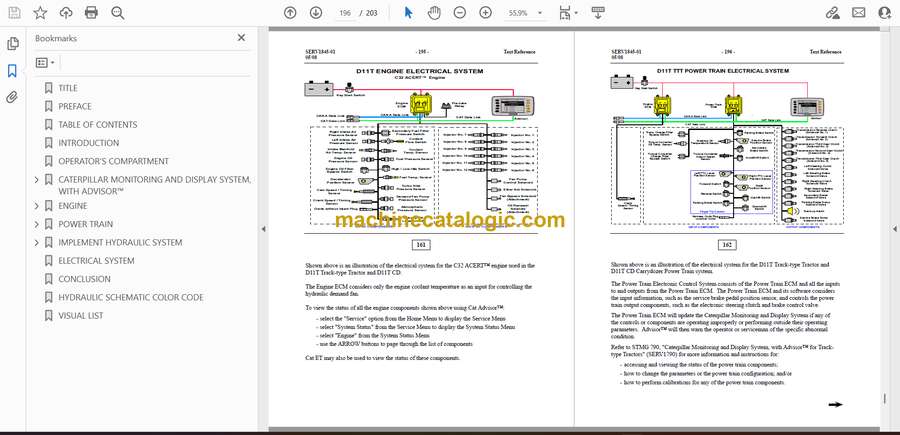
Task: Jump to TABLE OF CONTENTS bookmark
Action: (x=98, y=125)
